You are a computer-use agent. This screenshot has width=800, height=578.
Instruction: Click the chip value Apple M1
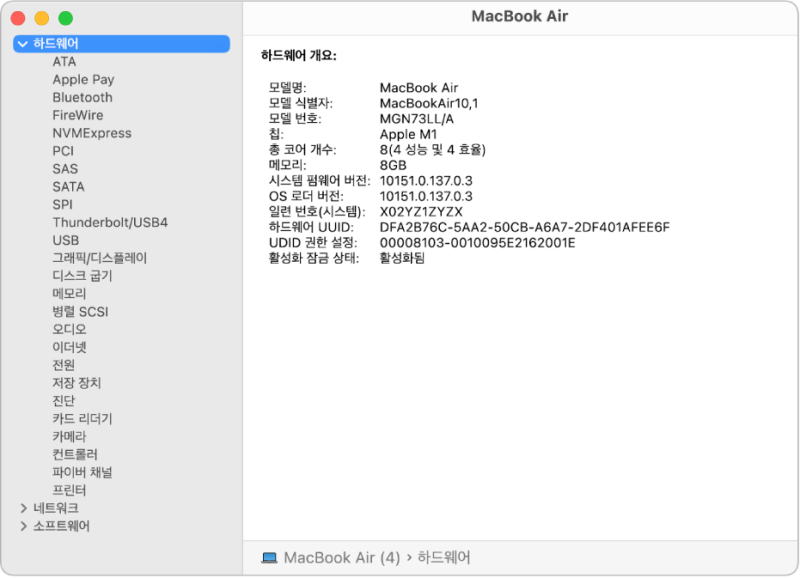(408, 135)
